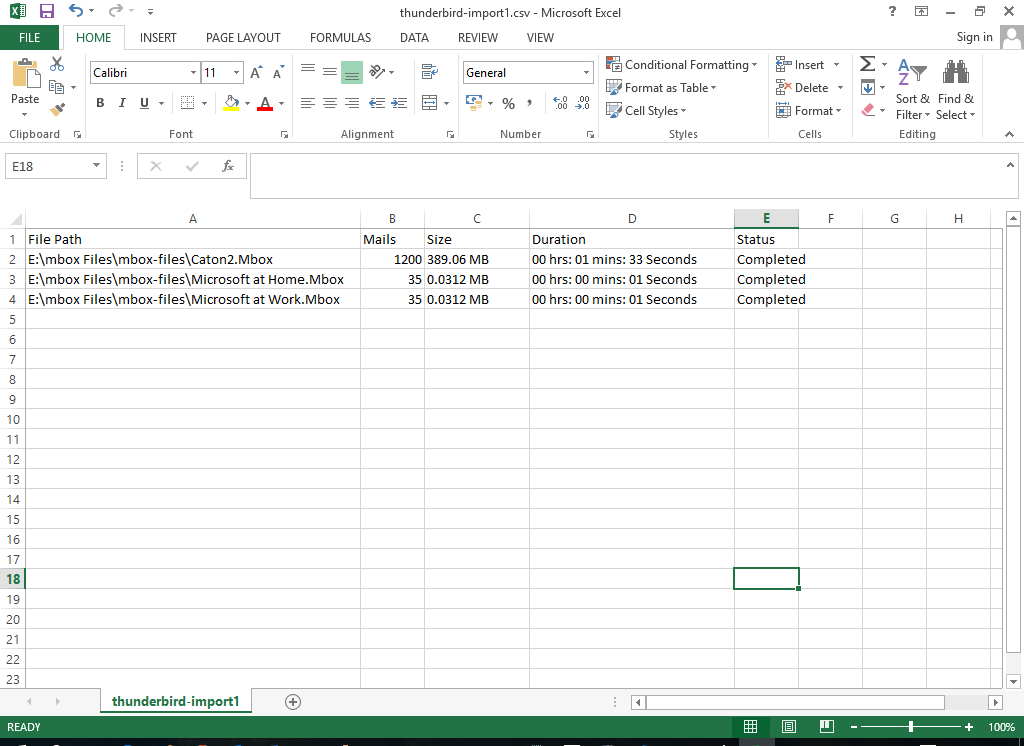The height and width of the screenshot is (746, 1024).
Task: Toggle Underline formatting
Action: click(x=144, y=103)
